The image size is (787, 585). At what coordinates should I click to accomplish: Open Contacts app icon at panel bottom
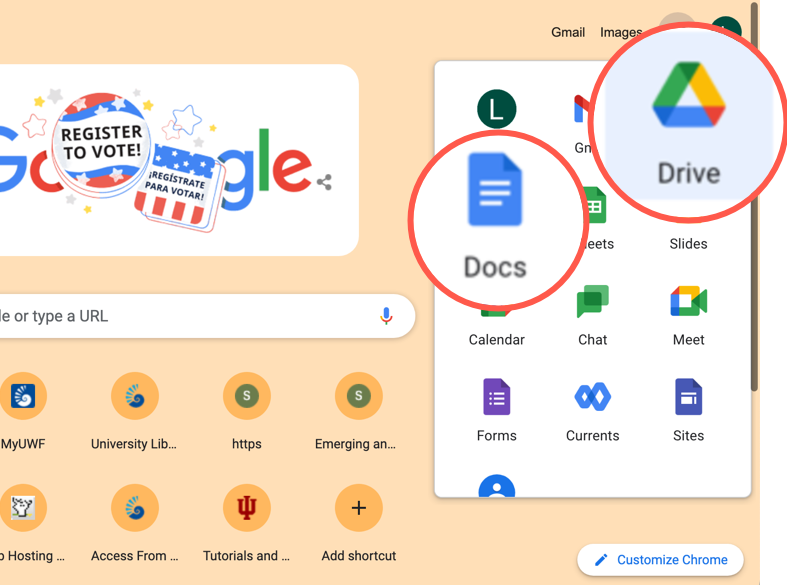496,486
